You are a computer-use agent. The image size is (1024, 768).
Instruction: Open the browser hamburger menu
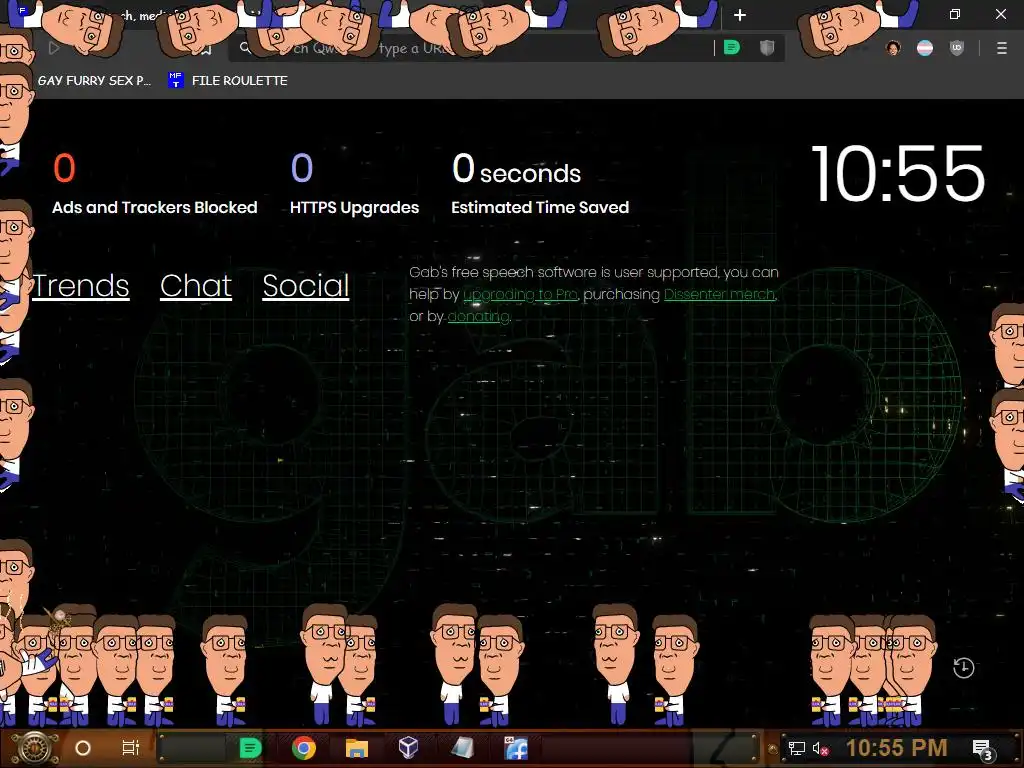(x=1001, y=48)
